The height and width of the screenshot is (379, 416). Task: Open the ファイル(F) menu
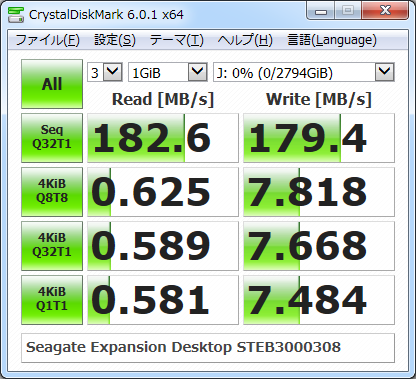point(48,40)
